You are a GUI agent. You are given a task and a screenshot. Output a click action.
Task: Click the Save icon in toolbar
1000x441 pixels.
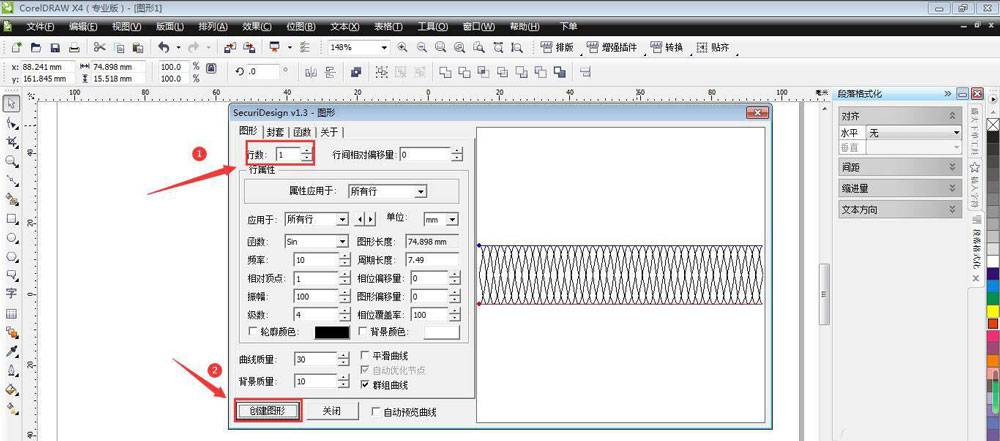pos(54,47)
